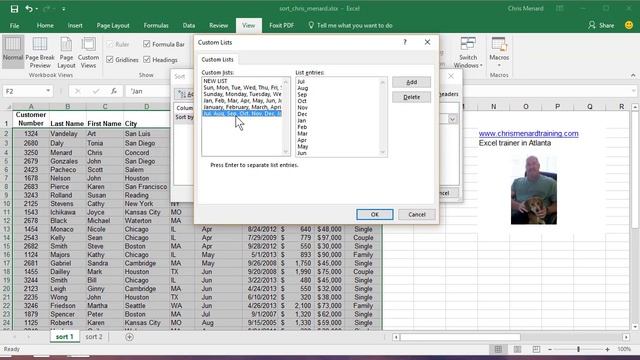Screen dimensions: 640x360
Task: Click the insert function fx icon
Action: click(114, 91)
